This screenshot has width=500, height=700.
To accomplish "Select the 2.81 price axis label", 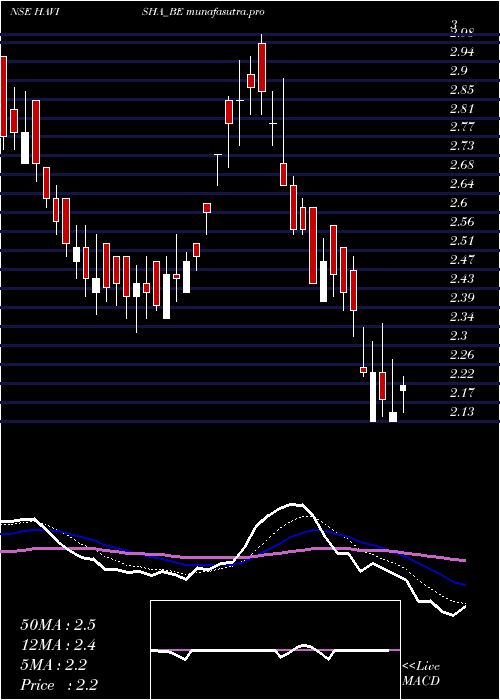I will coord(461,108).
